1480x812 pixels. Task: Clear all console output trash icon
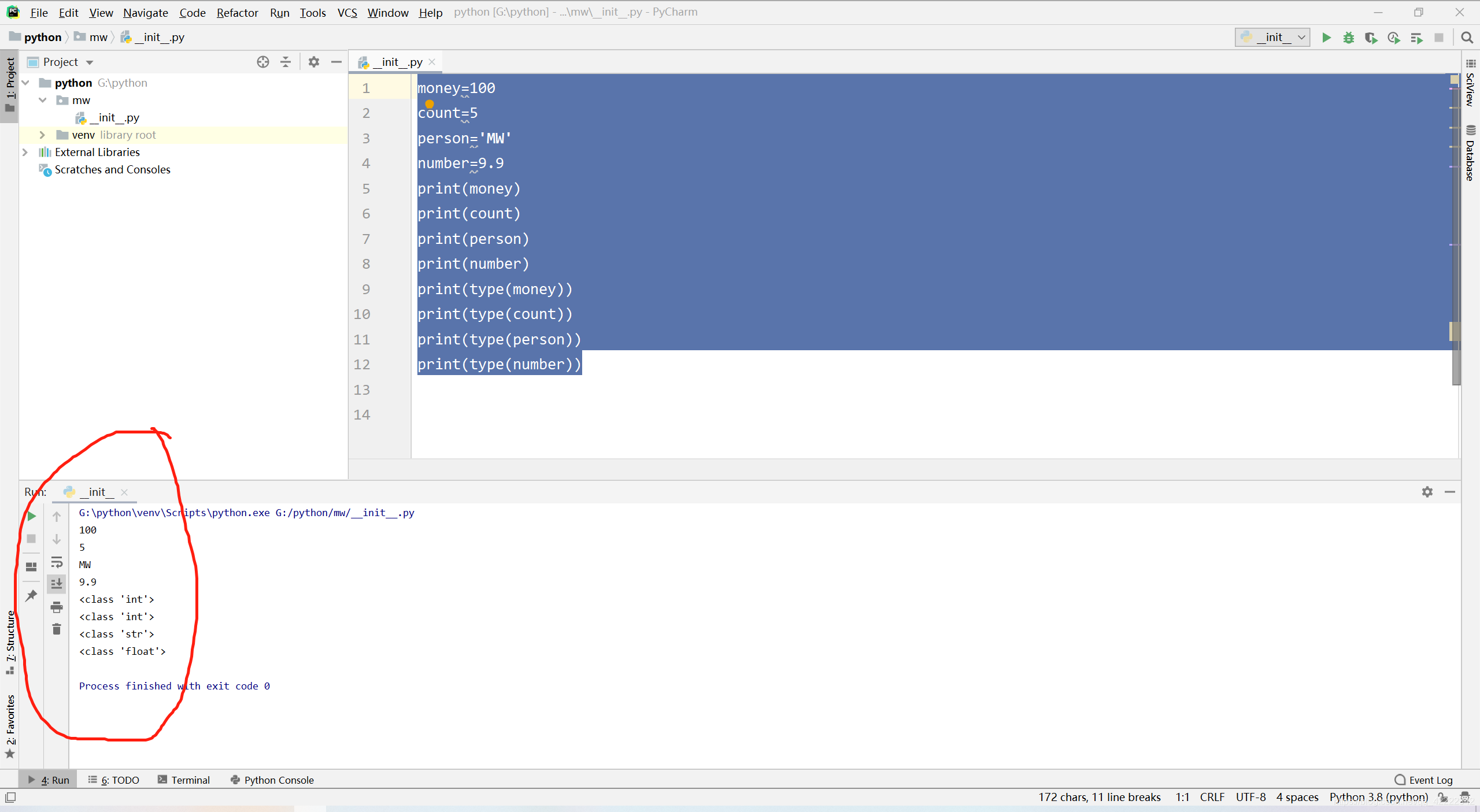(x=57, y=629)
